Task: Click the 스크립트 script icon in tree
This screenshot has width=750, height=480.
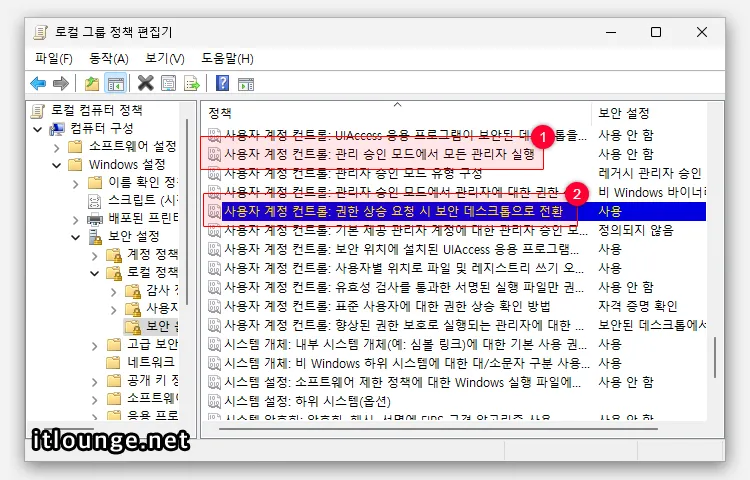Action: point(95,201)
